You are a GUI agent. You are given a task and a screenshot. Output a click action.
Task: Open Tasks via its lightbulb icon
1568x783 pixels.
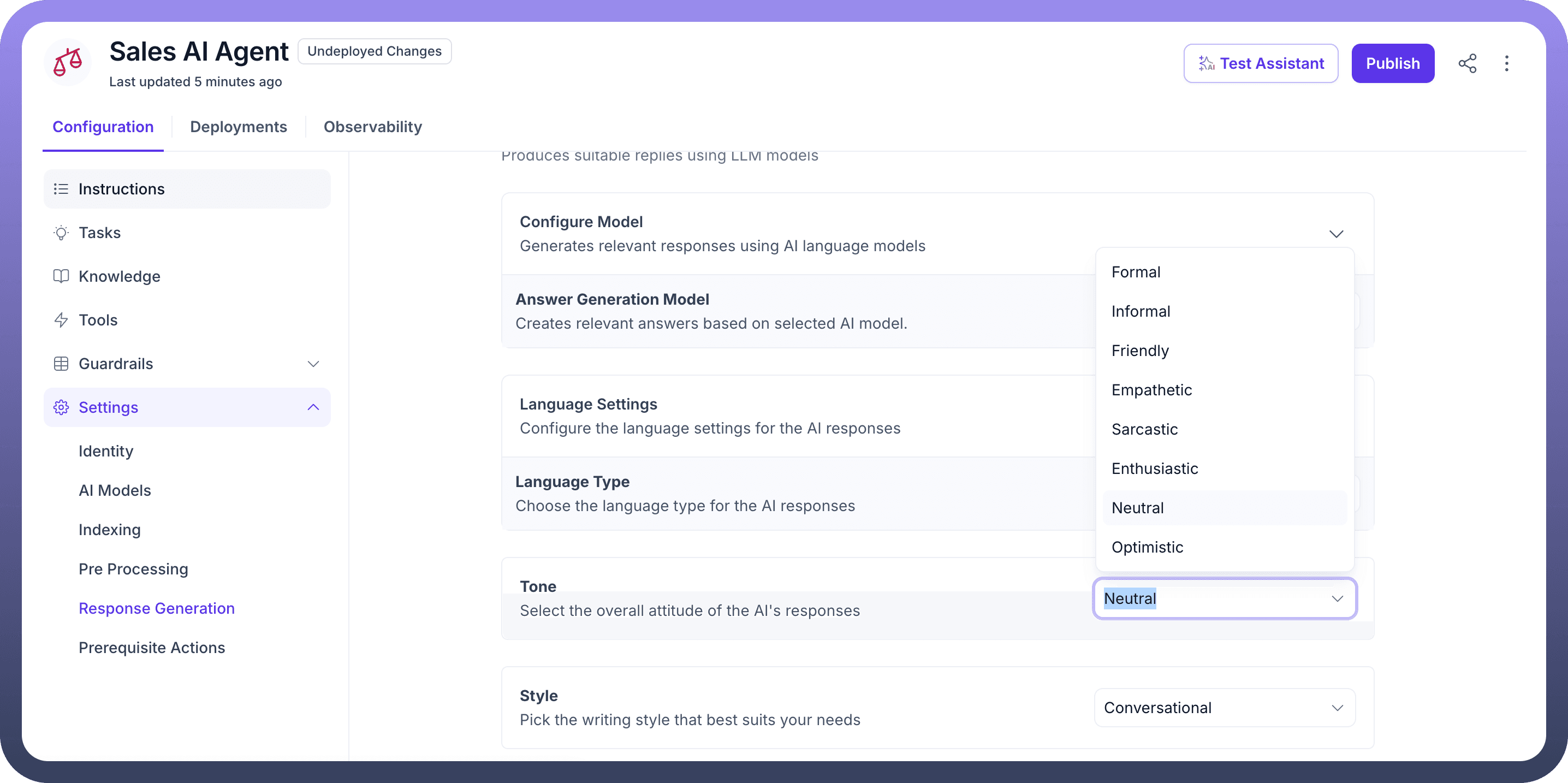click(61, 233)
